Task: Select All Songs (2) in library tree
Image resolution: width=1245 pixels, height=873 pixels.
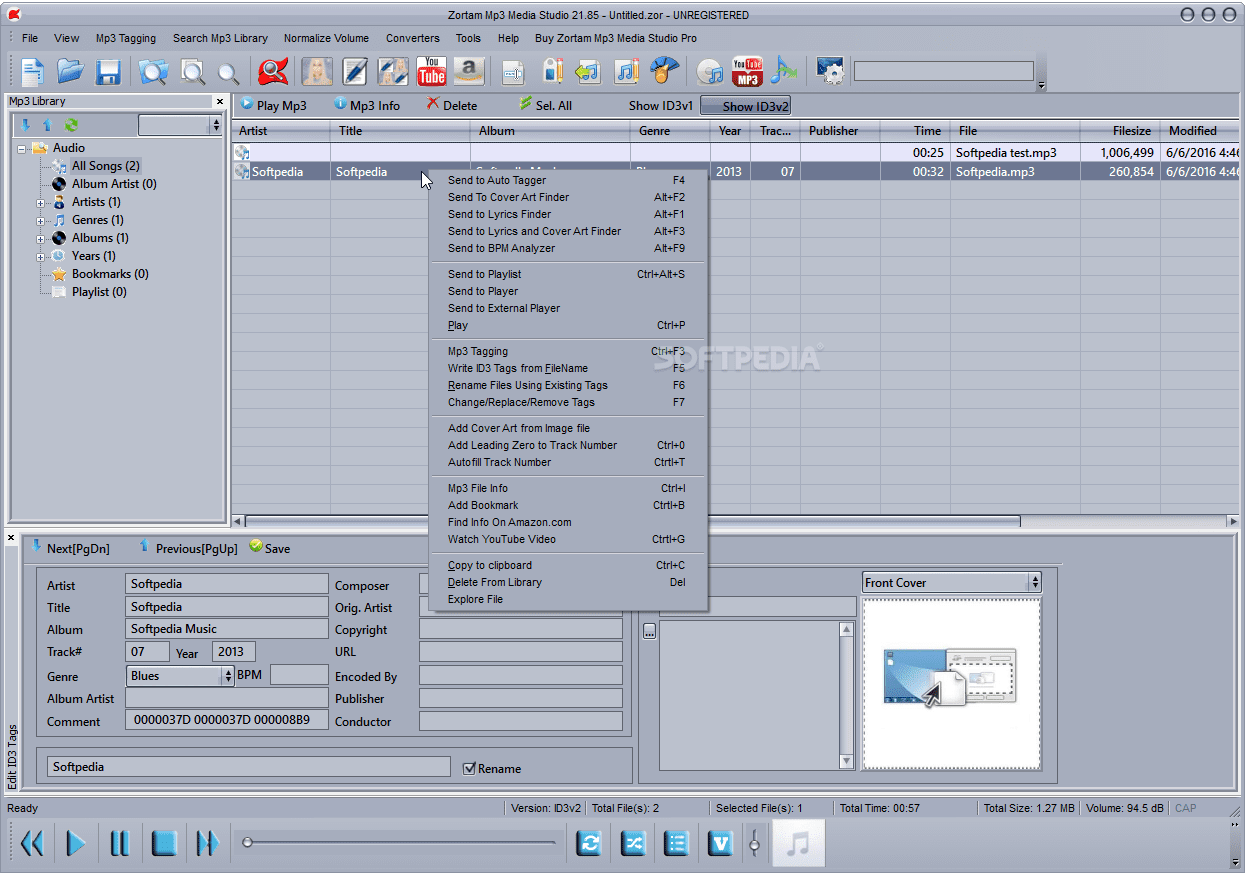Action: 105,166
